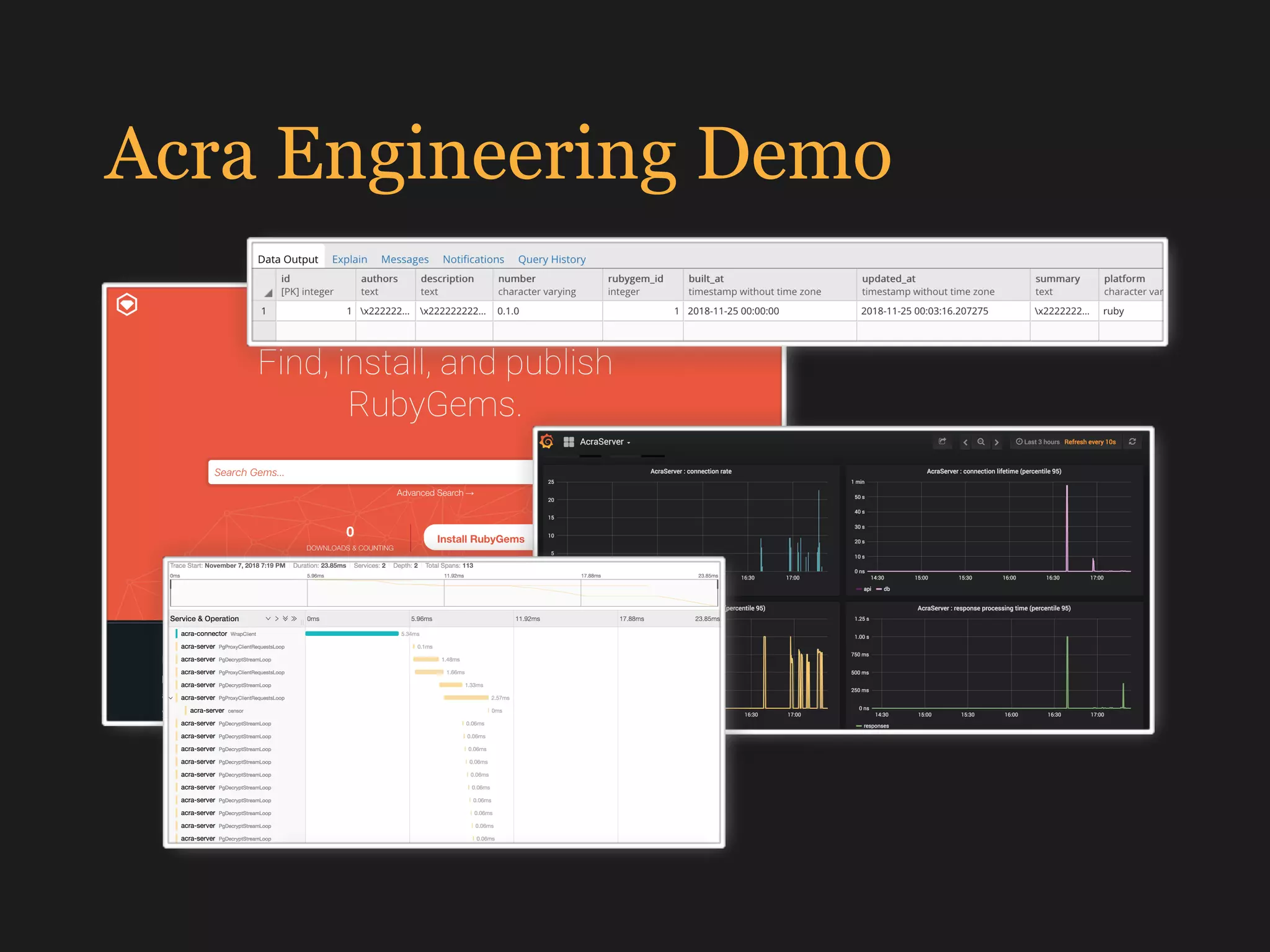Viewport: 1270px width, 952px height.
Task: Switch to the Explain tab
Action: click(349, 259)
